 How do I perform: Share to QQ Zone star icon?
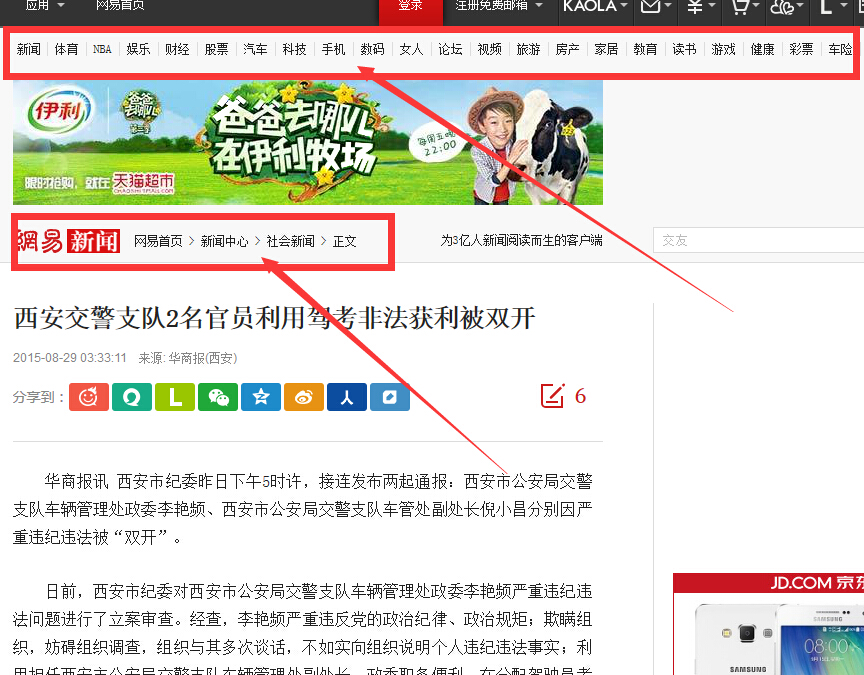click(260, 397)
